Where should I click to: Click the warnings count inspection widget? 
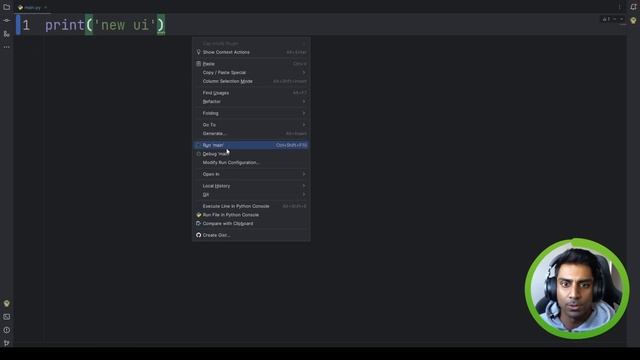point(607,19)
